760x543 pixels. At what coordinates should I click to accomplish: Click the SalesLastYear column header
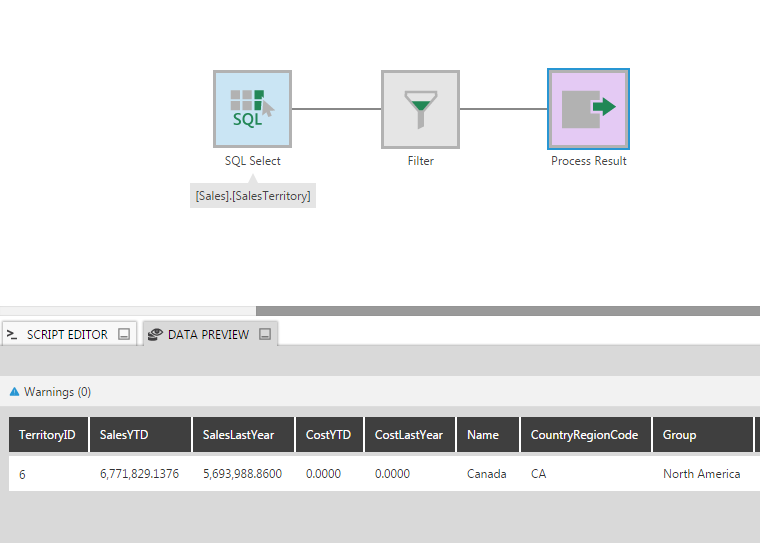pos(243,434)
